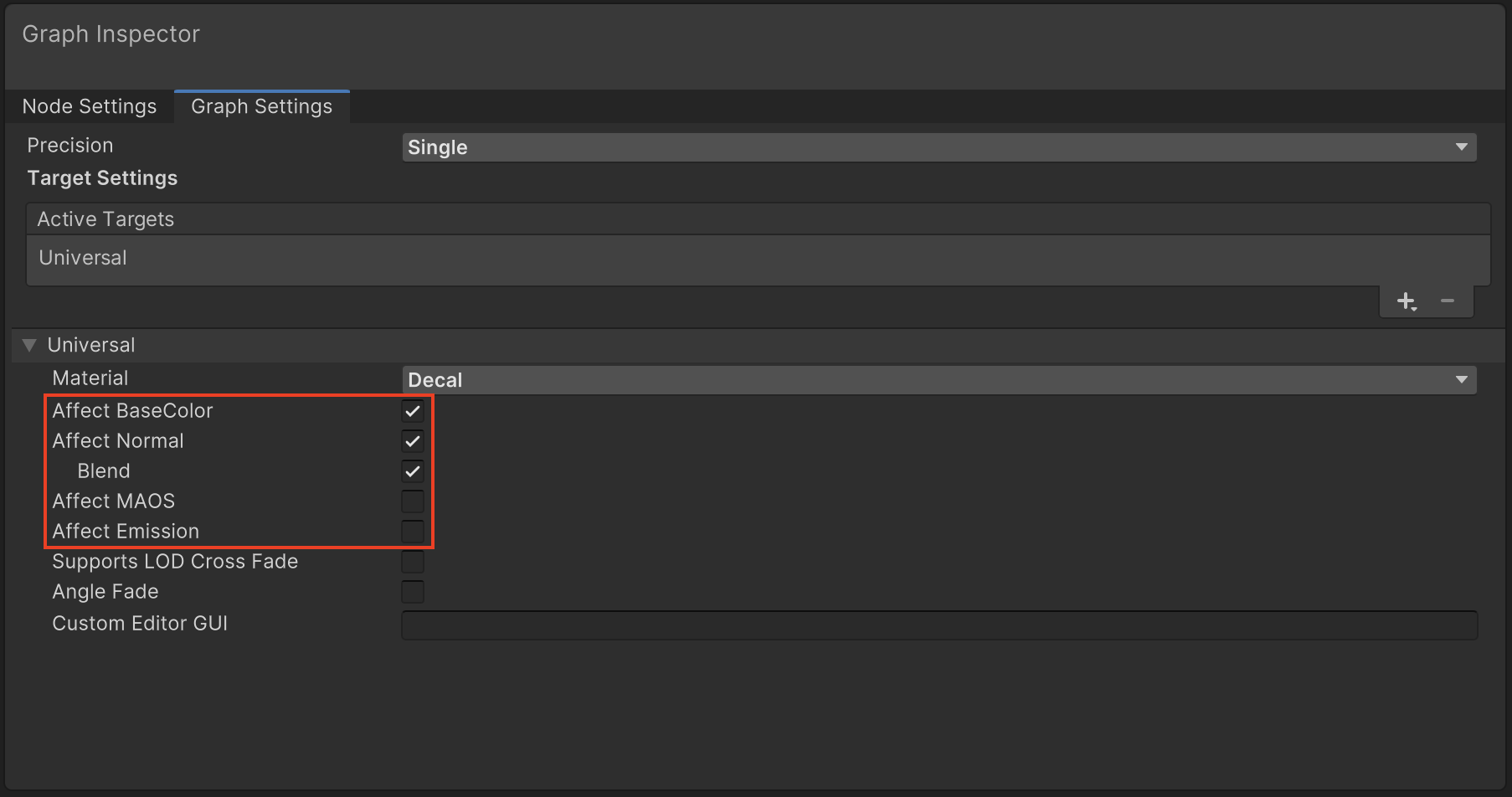This screenshot has width=1512, height=797.
Task: Open the Precision dropdown
Action: 939,147
